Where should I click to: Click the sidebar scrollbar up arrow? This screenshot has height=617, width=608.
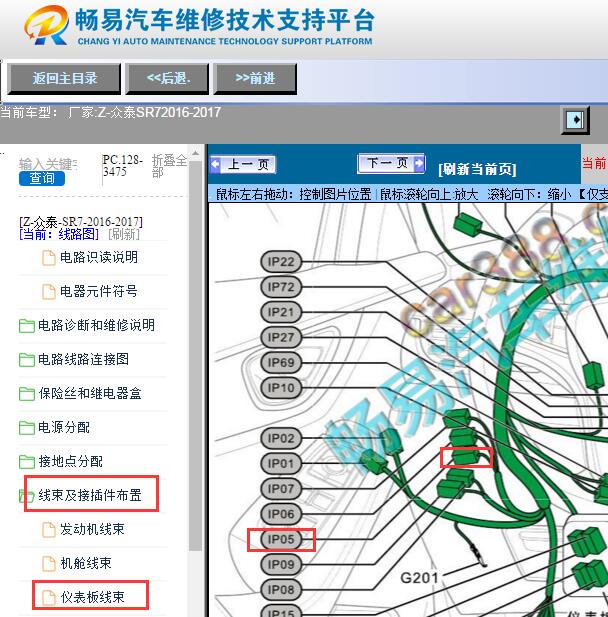point(195,153)
